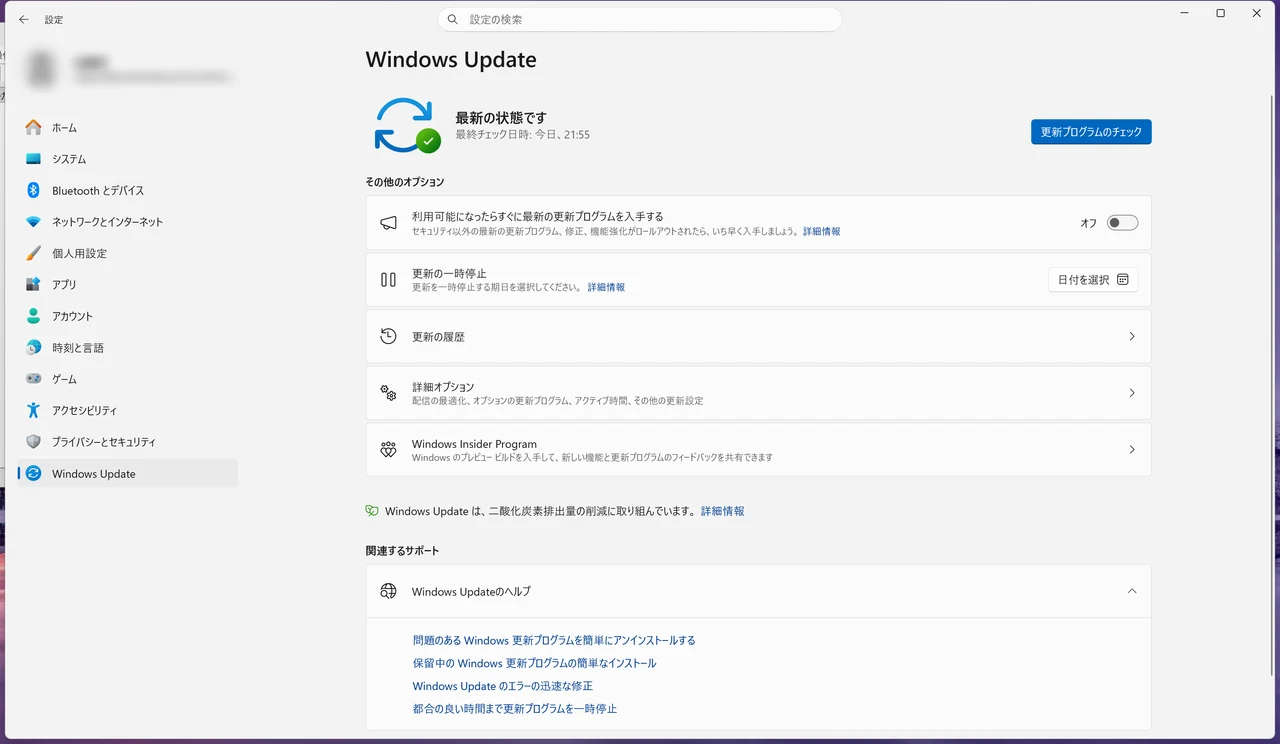The height and width of the screenshot is (744, 1280).
Task: Click the プライバシーとセキュリティ shield icon
Action: 34,442
